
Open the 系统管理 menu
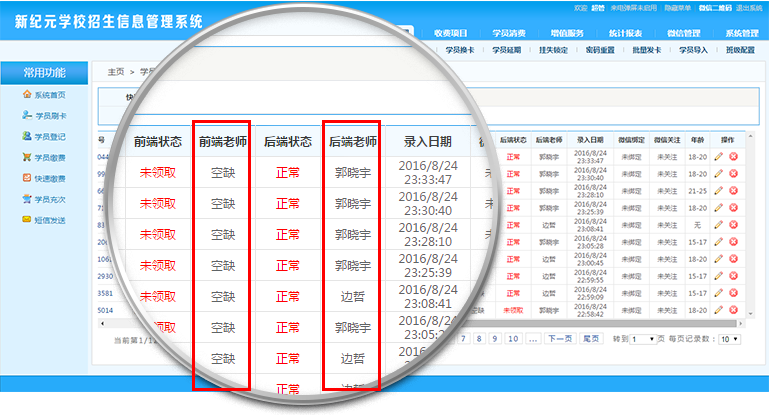(742, 33)
